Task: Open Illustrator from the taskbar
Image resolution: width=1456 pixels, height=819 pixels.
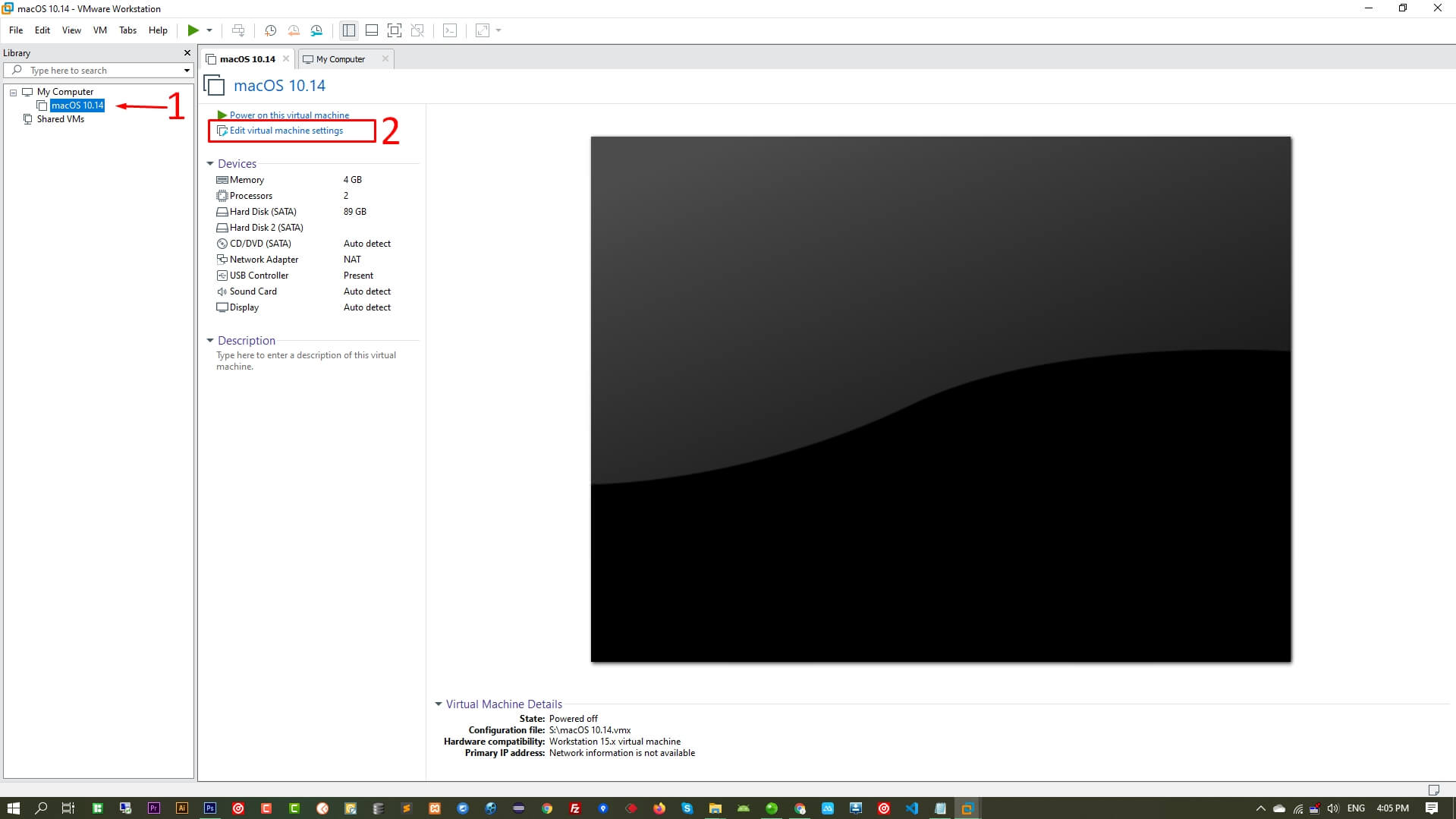Action: (182, 808)
